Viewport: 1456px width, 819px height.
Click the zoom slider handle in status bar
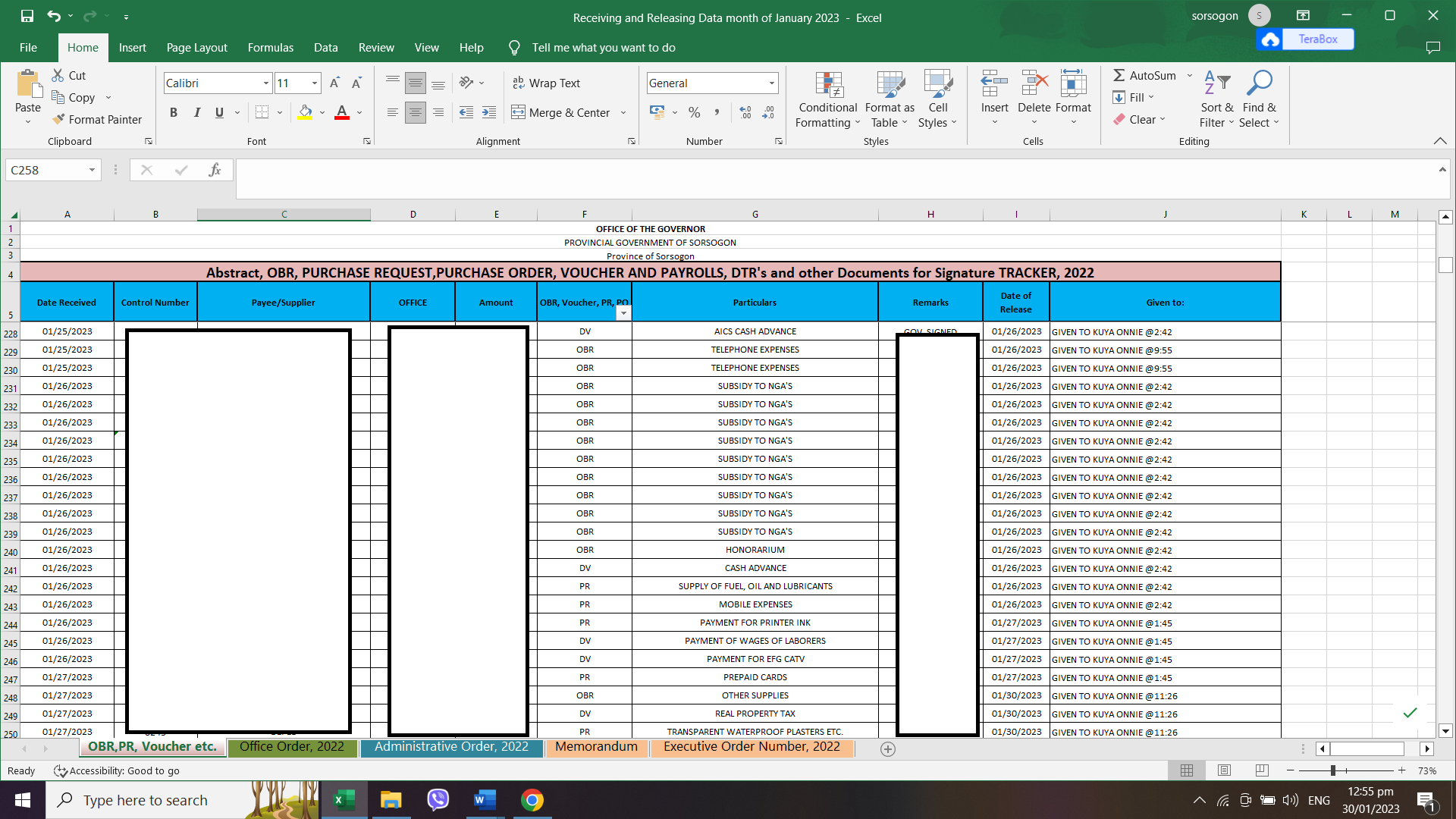1332,770
